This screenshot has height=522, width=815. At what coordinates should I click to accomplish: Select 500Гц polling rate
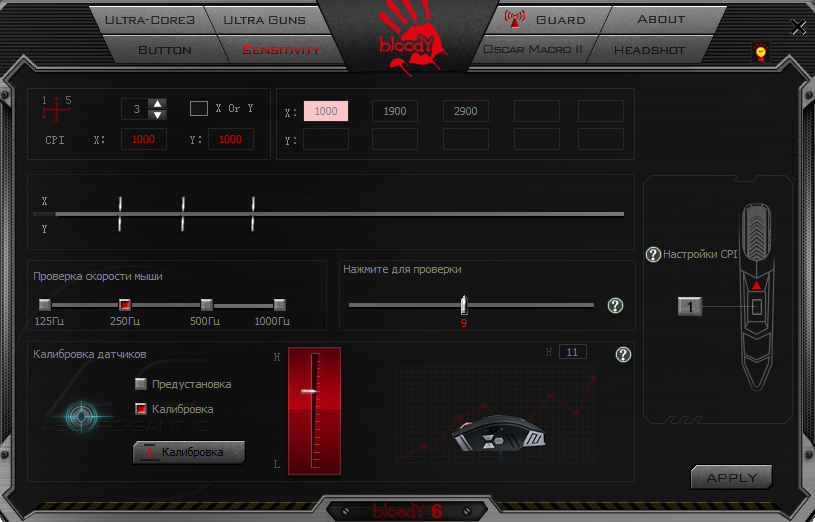point(206,305)
